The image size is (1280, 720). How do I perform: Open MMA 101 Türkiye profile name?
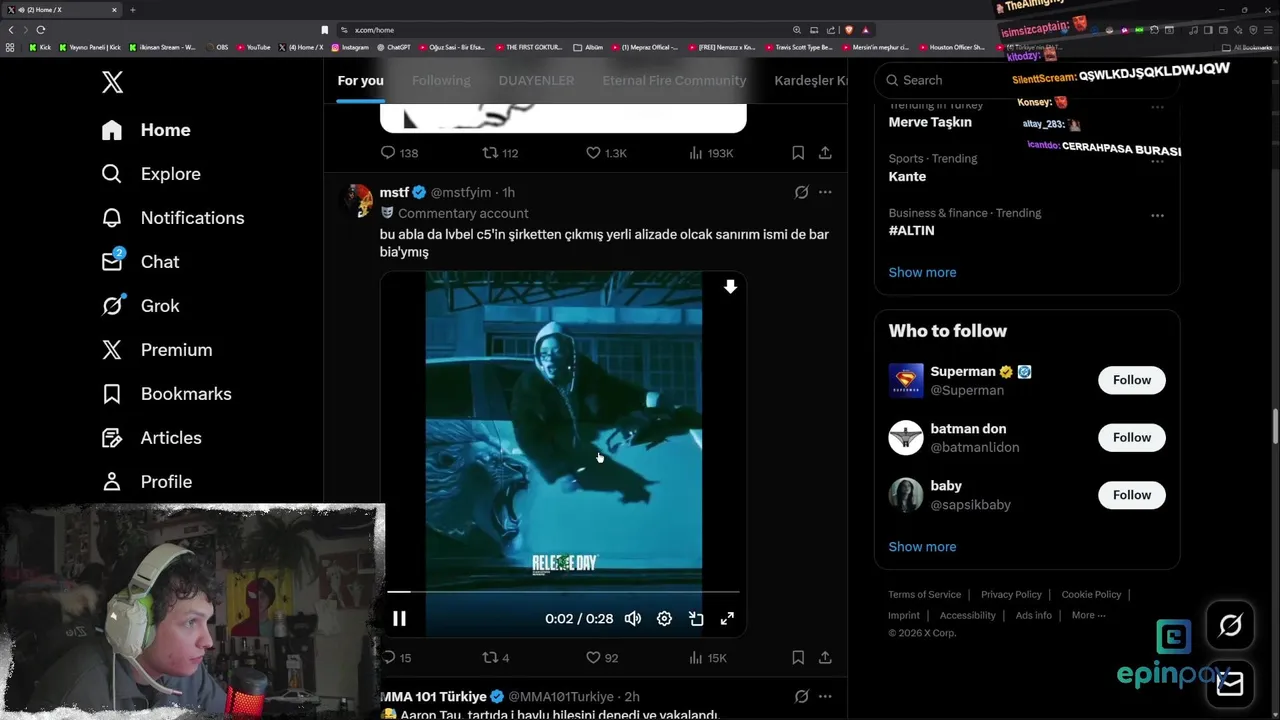pos(433,697)
